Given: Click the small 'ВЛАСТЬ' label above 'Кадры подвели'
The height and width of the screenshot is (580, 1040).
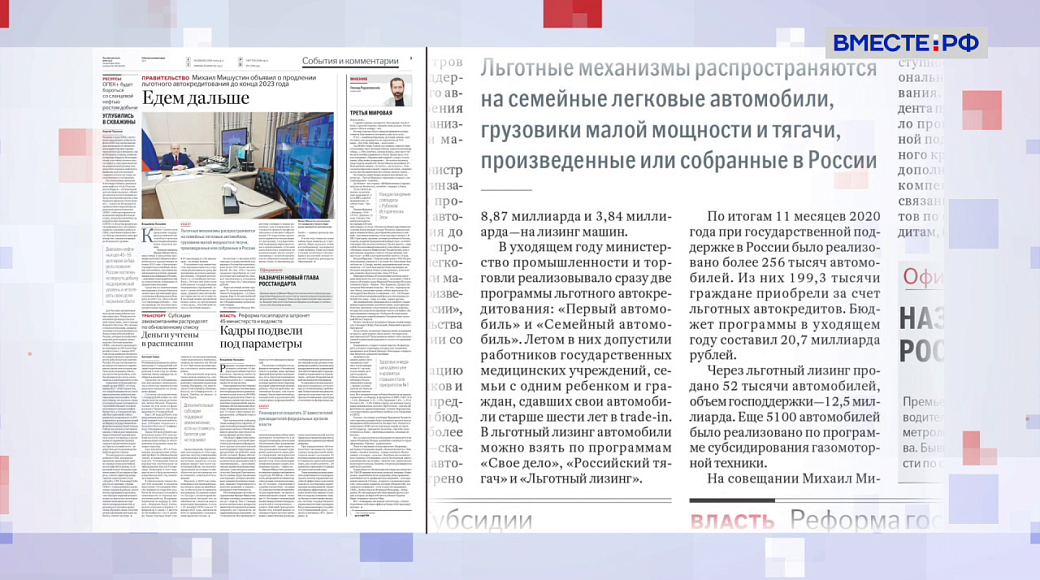Looking at the screenshot, I should coord(228,315).
